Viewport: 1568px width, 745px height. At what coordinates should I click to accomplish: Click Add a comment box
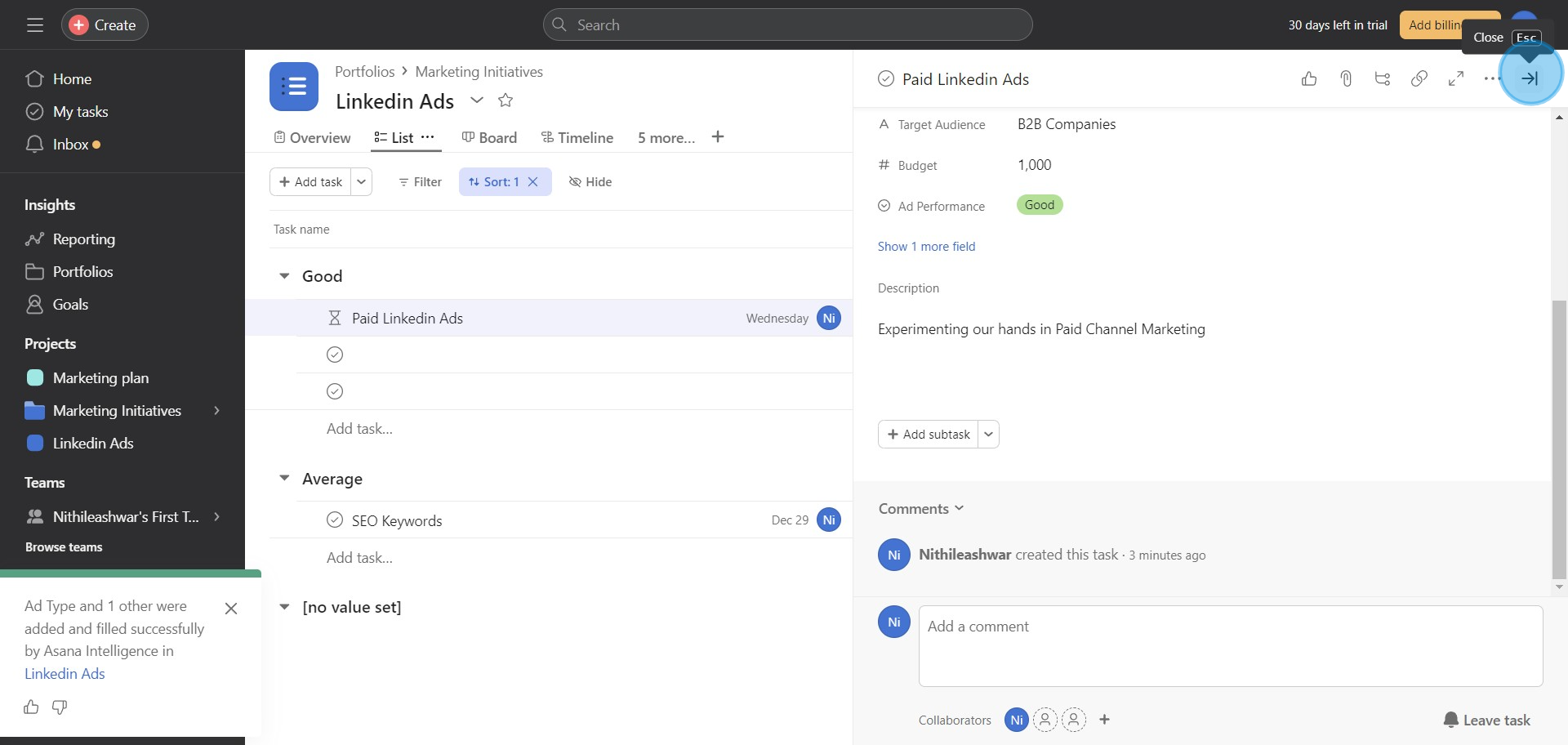coord(1231,646)
